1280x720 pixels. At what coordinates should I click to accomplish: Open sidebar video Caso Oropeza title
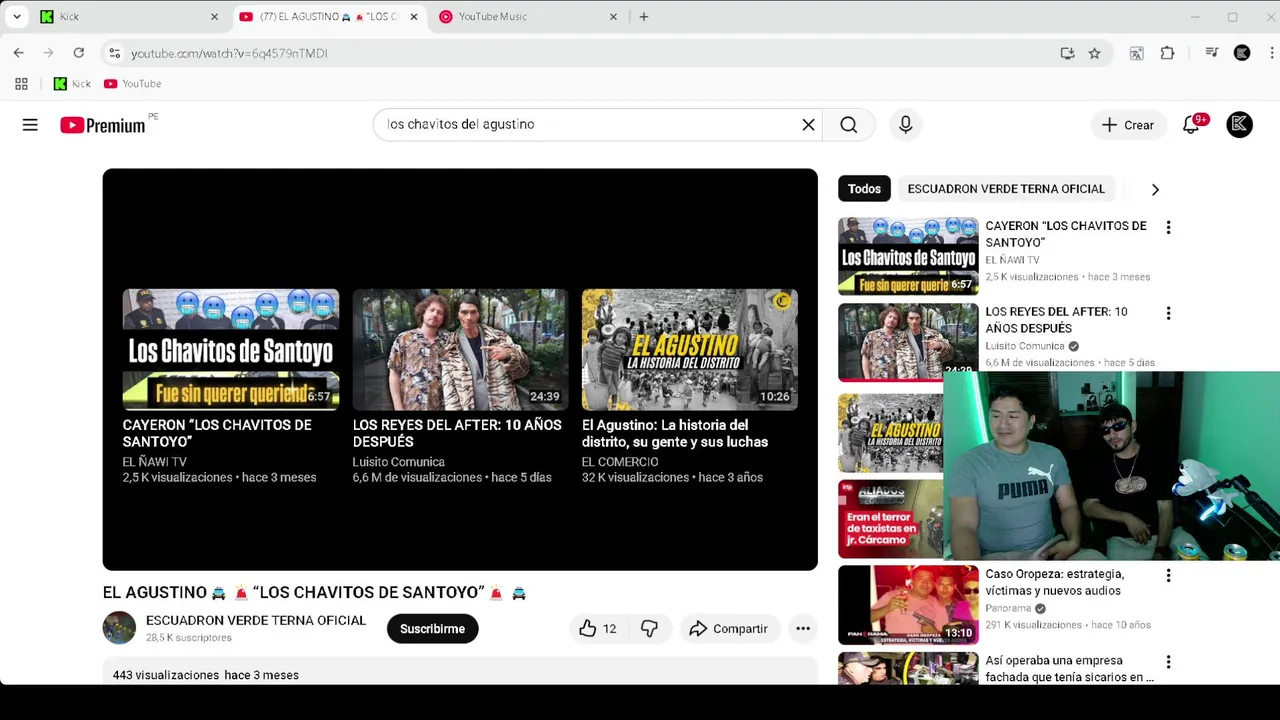click(x=1055, y=583)
